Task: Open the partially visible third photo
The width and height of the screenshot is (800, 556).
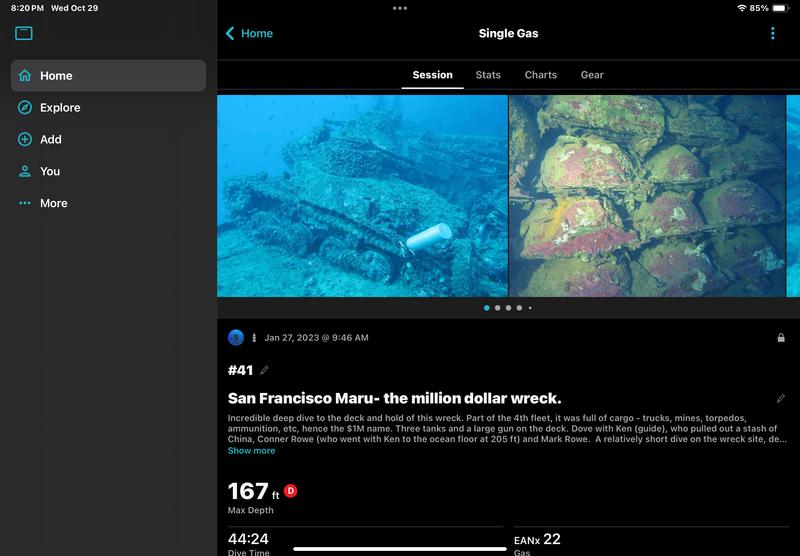Action: pos(793,196)
